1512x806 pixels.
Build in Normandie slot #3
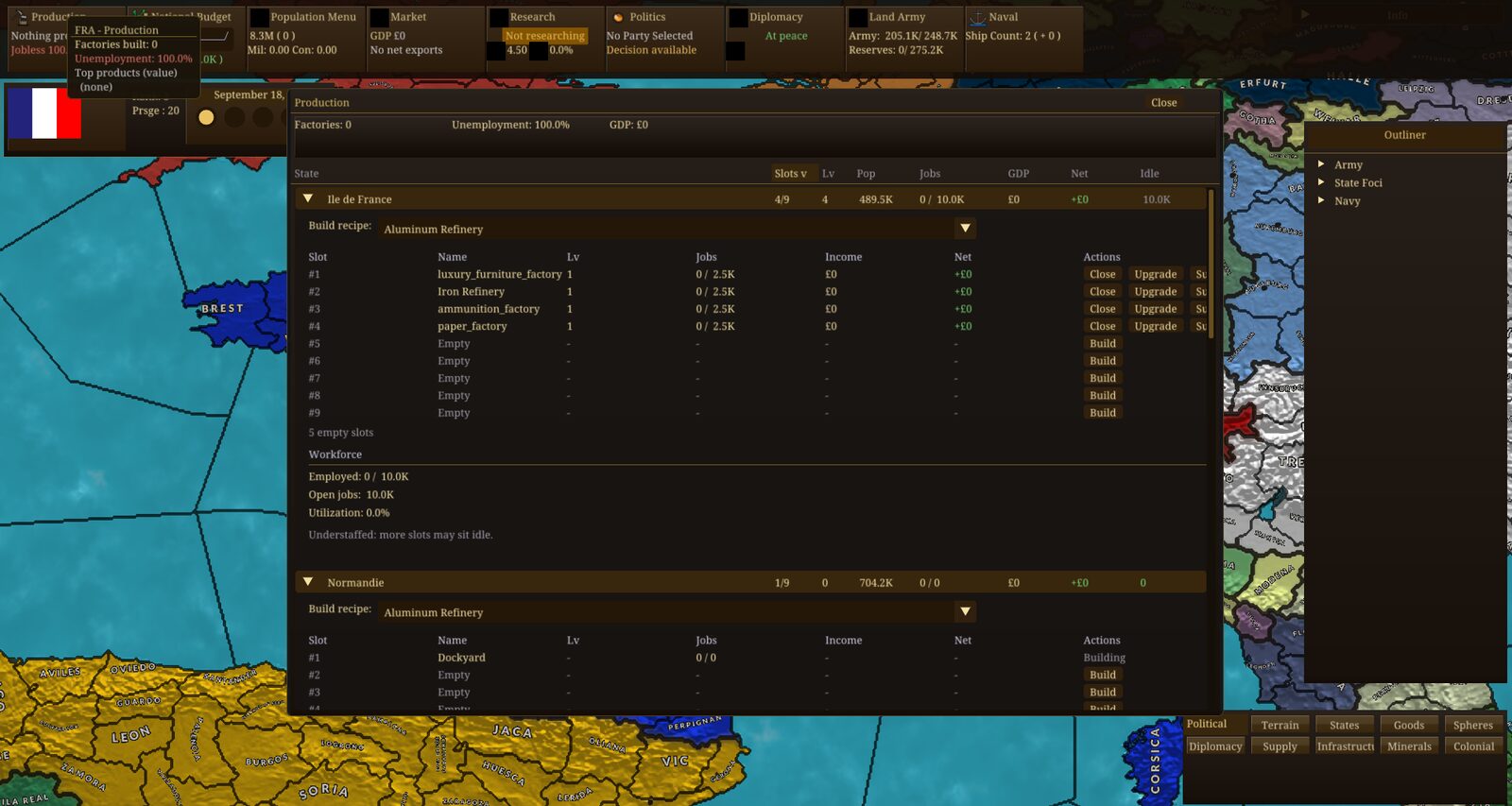pyautogui.click(x=1102, y=692)
